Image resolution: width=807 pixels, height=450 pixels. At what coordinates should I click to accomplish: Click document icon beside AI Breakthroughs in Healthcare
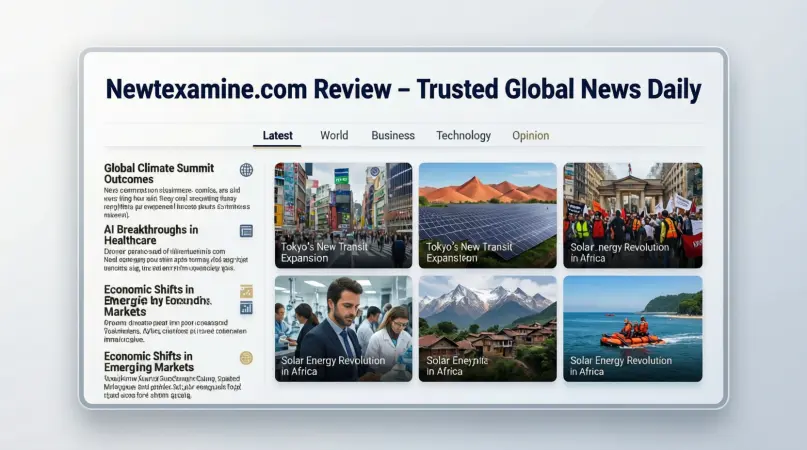point(246,231)
